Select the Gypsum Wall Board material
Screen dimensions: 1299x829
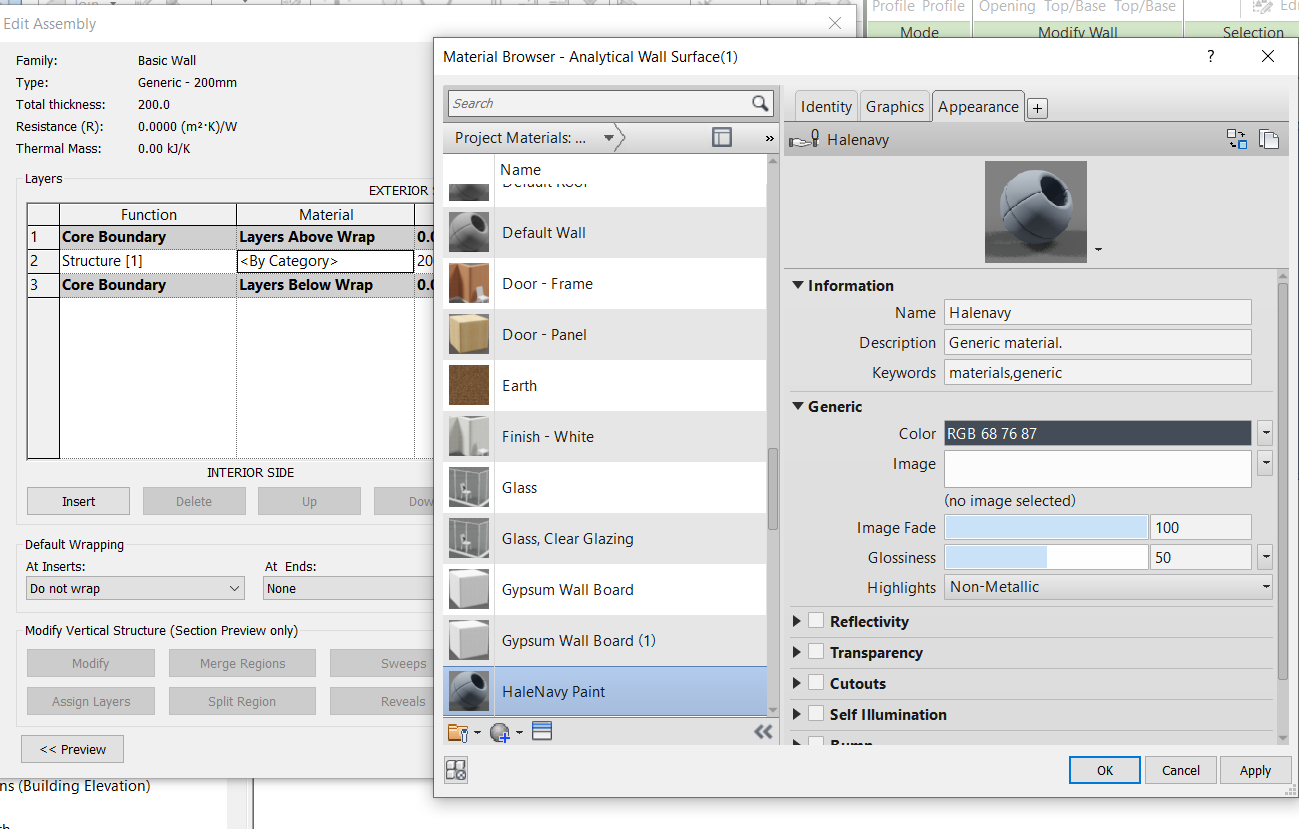(605, 590)
